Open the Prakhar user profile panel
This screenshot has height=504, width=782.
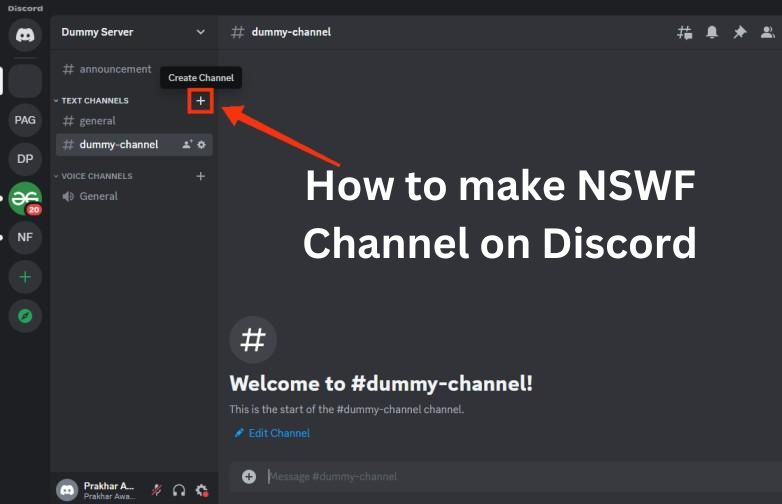[97, 490]
